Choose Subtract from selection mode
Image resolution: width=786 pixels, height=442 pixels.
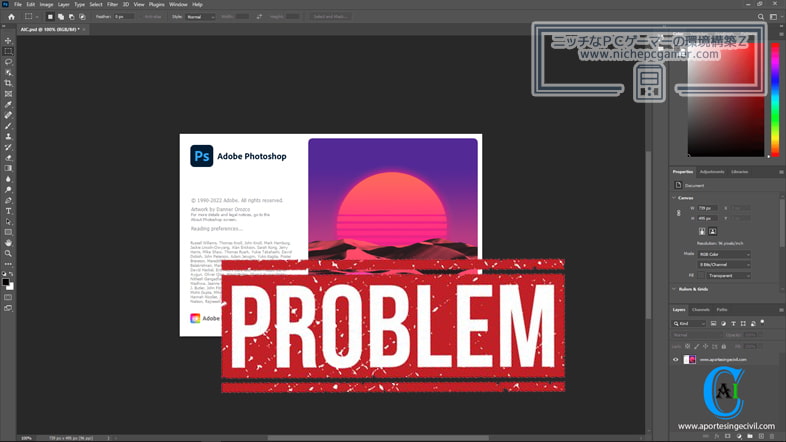coord(71,17)
